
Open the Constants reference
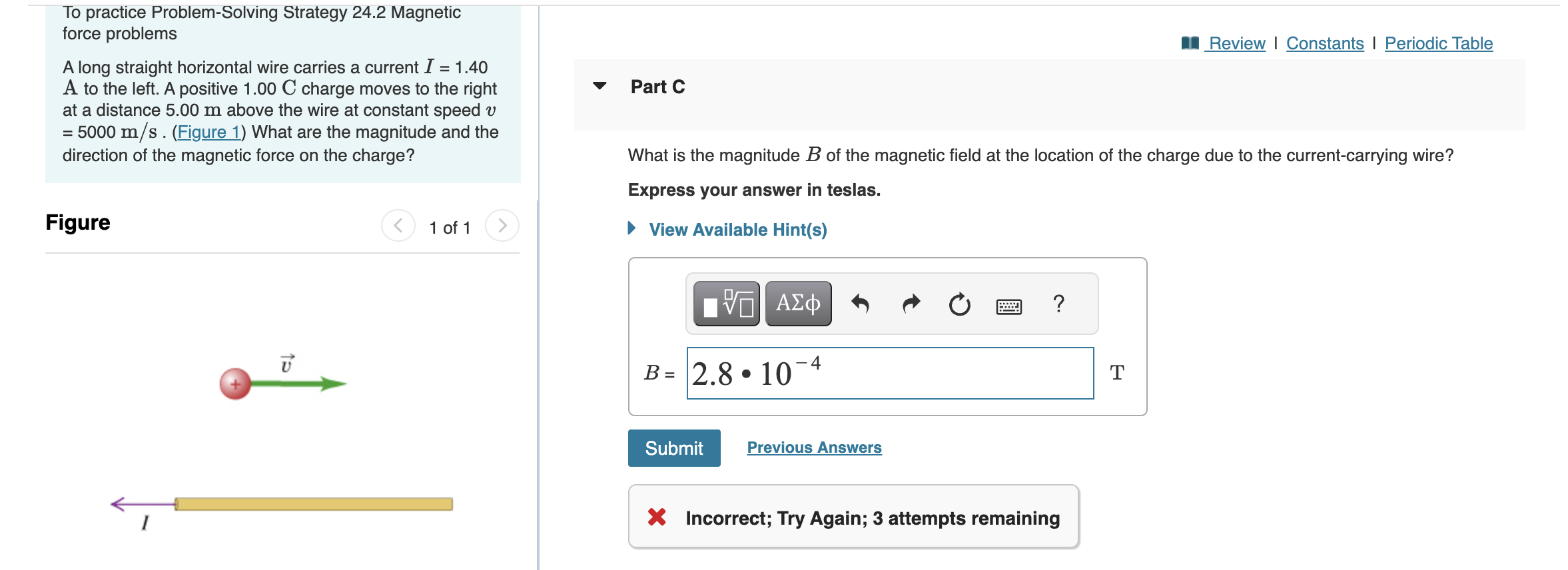[x=1324, y=43]
